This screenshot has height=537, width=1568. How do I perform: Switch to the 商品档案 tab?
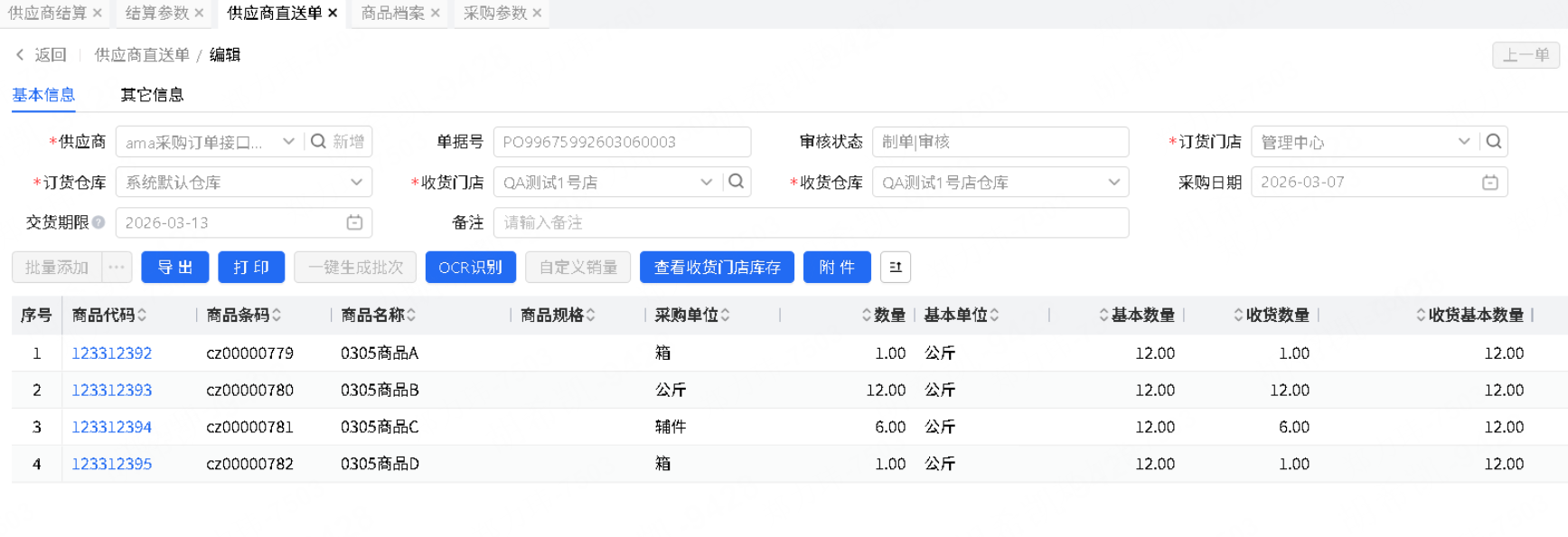[392, 13]
